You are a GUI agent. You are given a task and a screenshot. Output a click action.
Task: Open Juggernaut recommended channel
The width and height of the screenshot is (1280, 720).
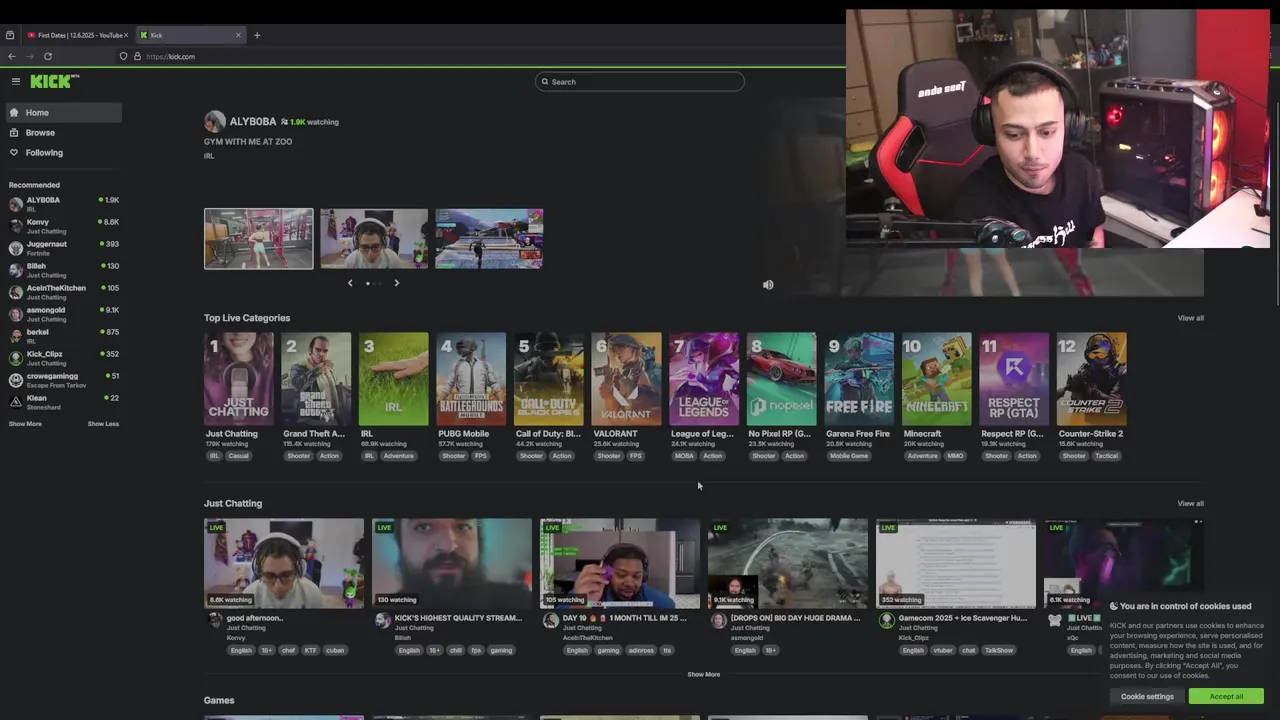pos(62,248)
